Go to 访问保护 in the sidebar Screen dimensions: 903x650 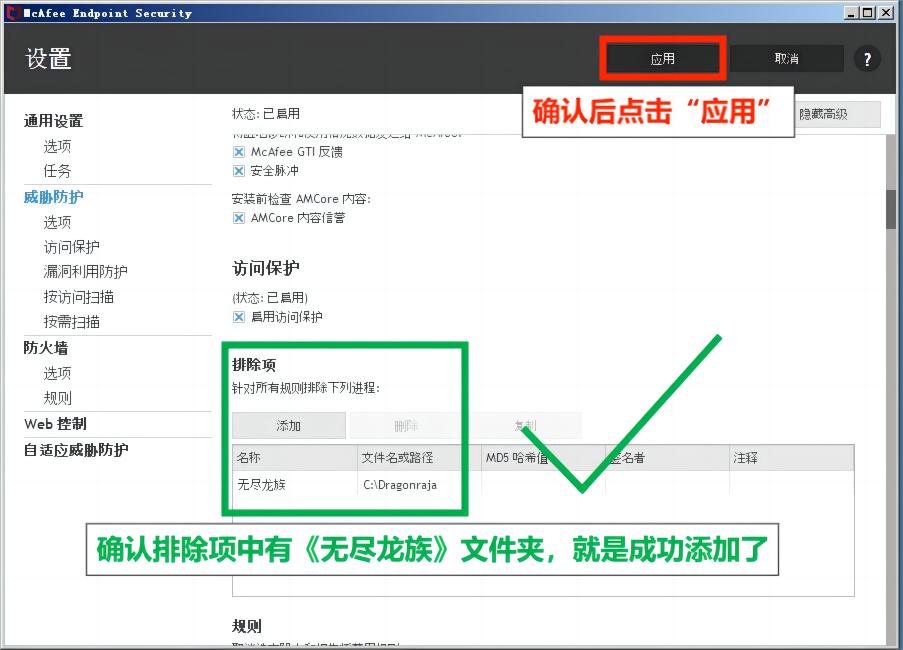(71, 247)
